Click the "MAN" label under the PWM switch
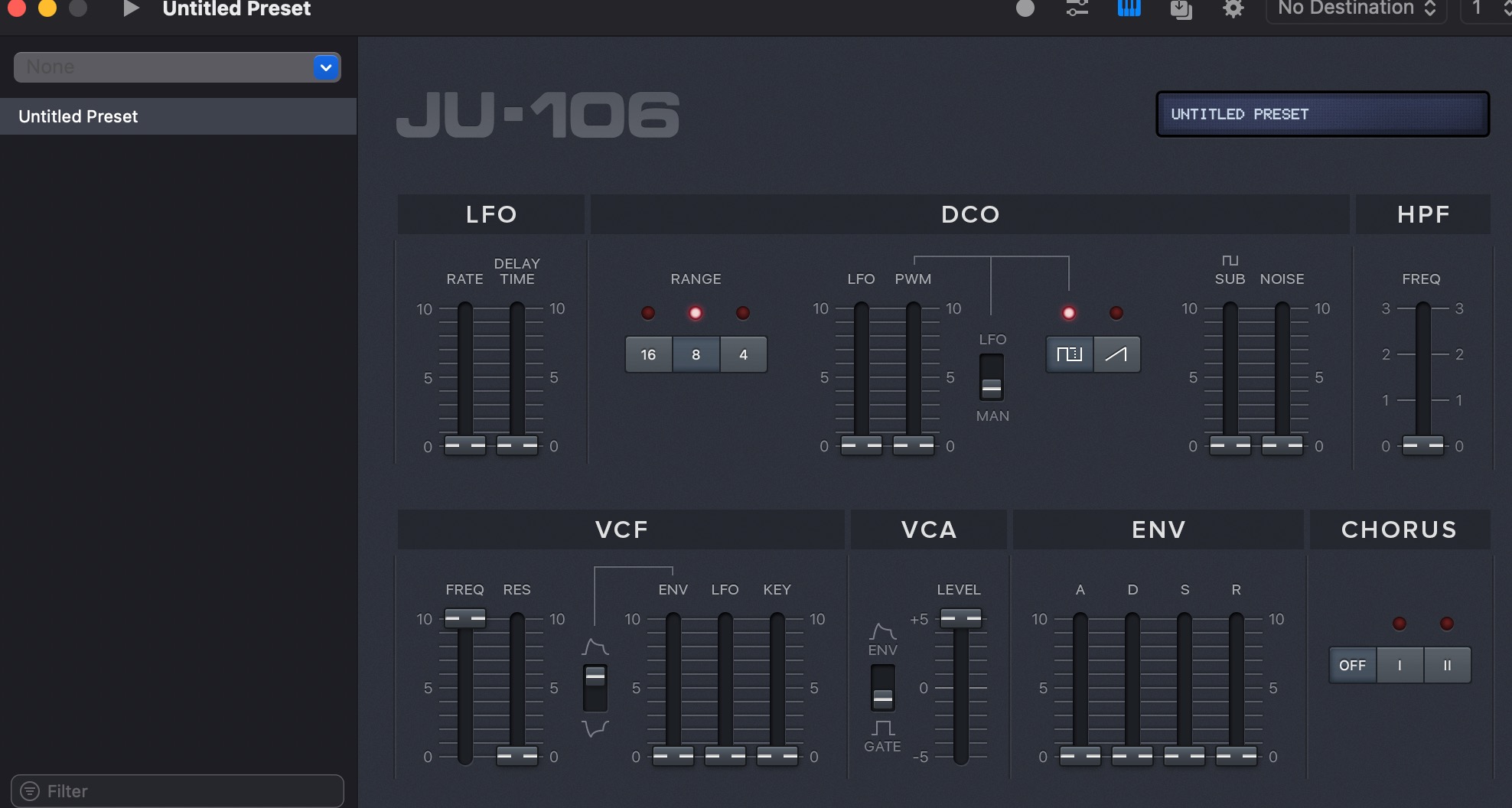The width and height of the screenshot is (1512, 808). [992, 416]
